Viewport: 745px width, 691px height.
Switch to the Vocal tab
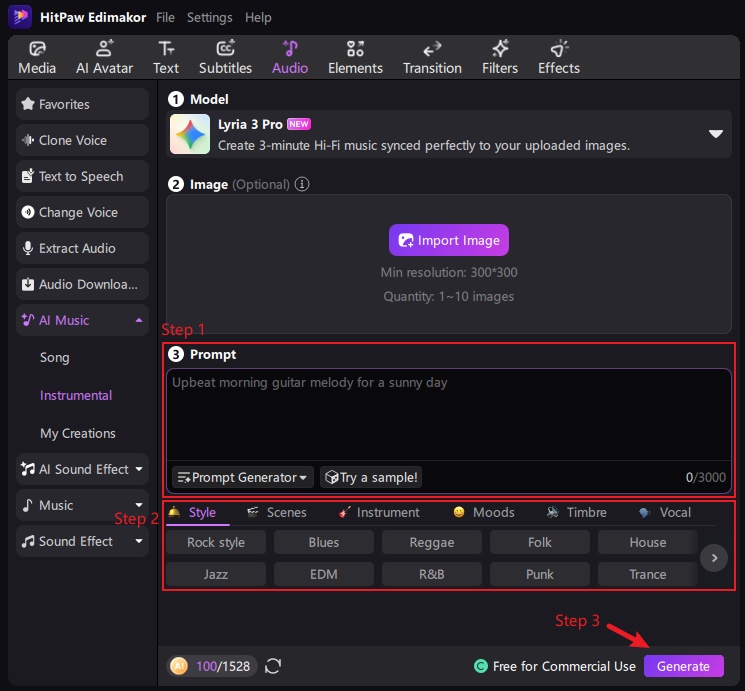point(665,512)
